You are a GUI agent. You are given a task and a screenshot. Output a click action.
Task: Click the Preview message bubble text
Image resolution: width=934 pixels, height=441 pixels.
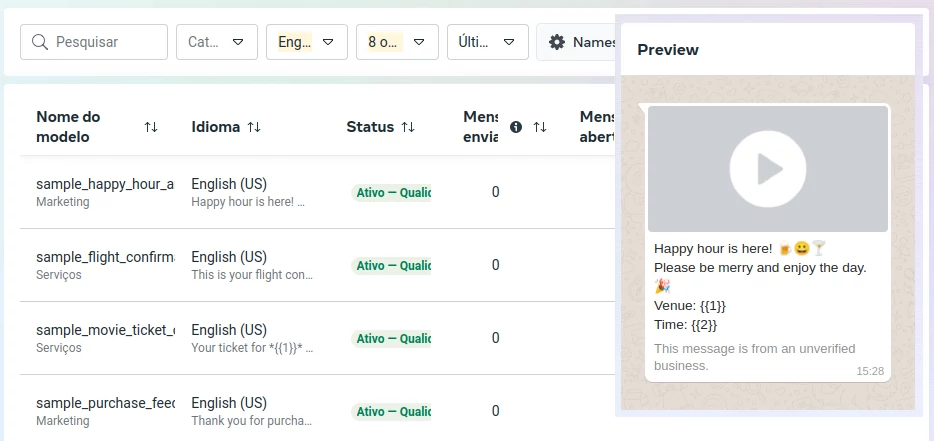click(x=760, y=268)
